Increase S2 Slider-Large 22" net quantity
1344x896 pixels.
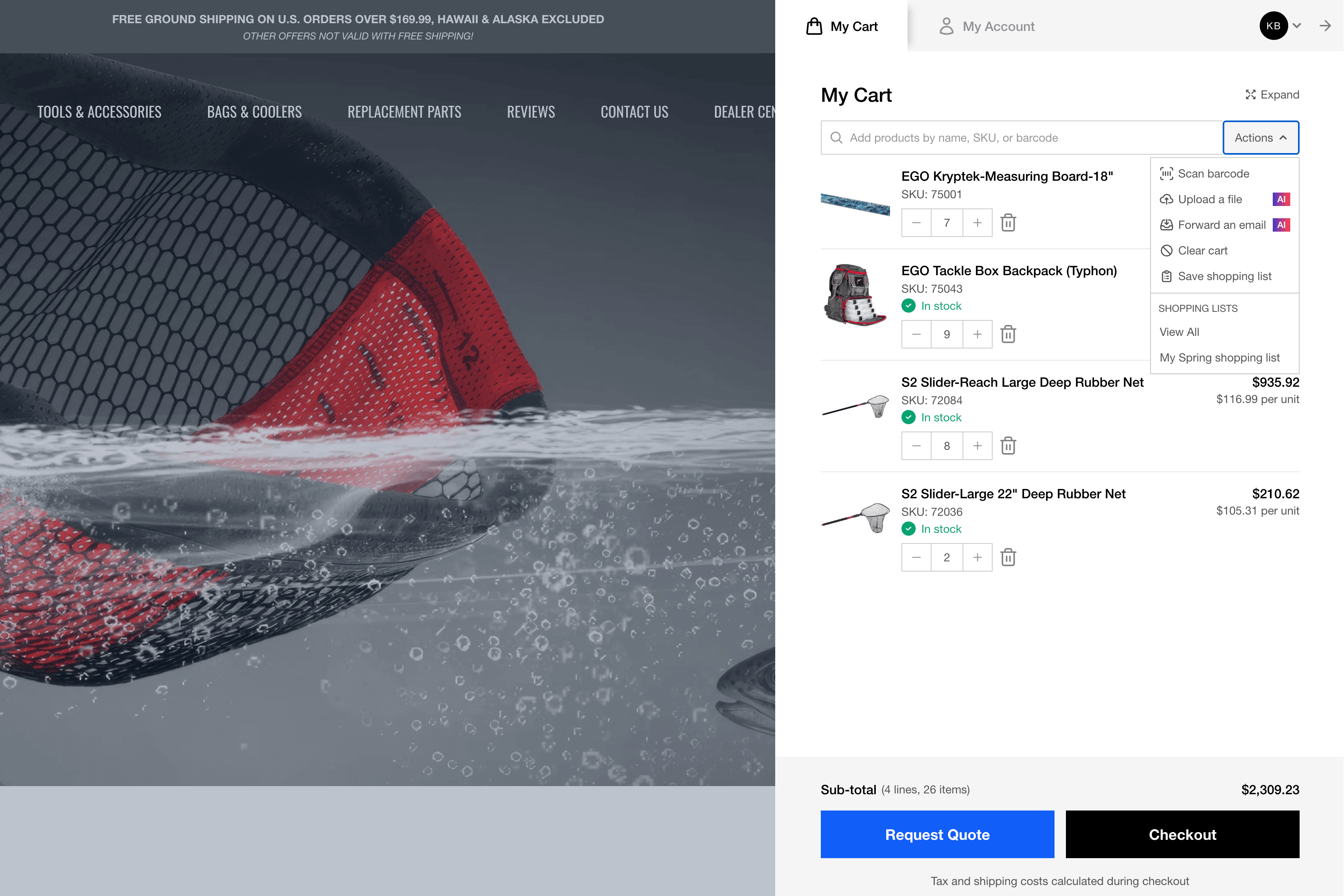(977, 557)
